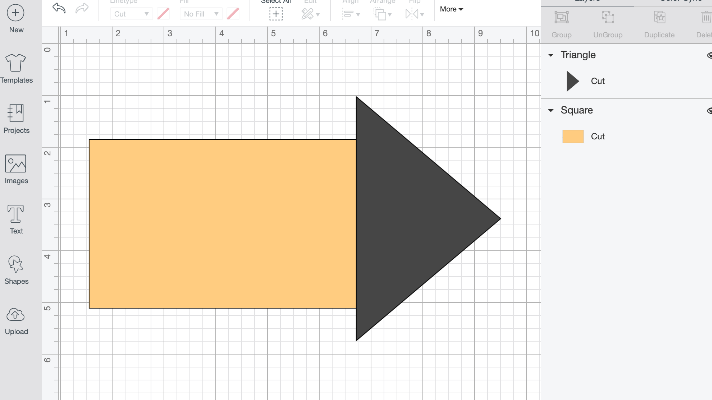Select the orange rectangle on canvas
Screen dimensions: 712x400
click(222, 224)
